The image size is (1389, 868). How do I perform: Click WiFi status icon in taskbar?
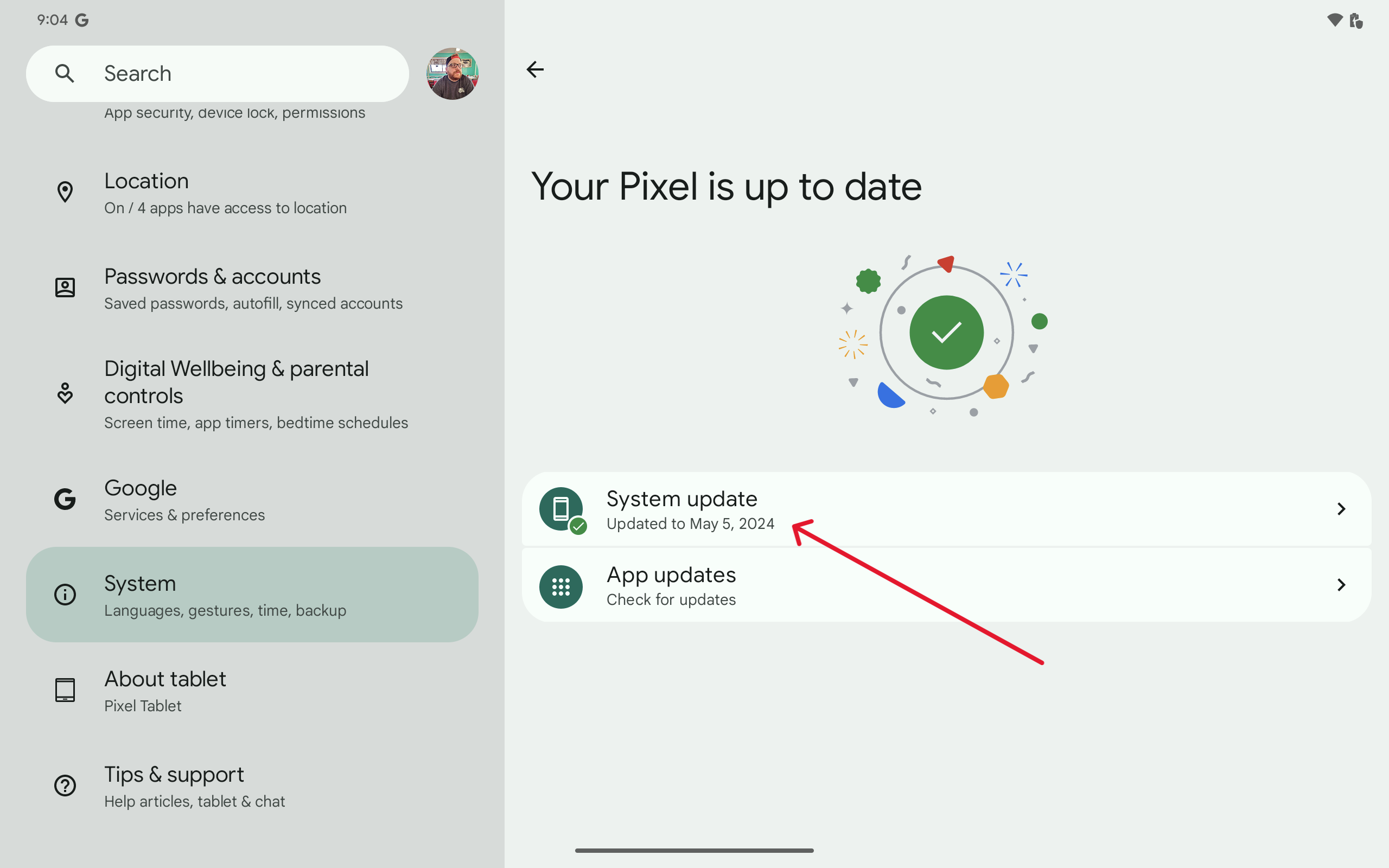(1334, 19)
